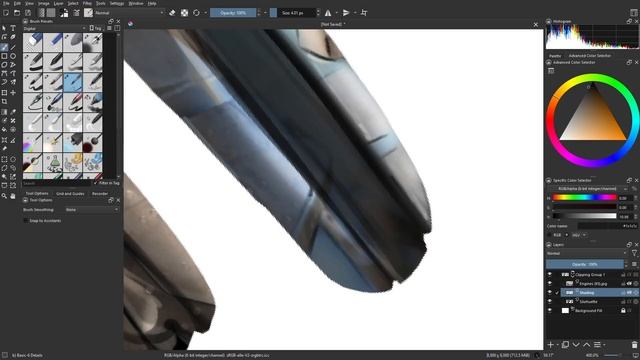Hide the Engines layer via eye icon
640x360 pixels.
[x=550, y=283]
